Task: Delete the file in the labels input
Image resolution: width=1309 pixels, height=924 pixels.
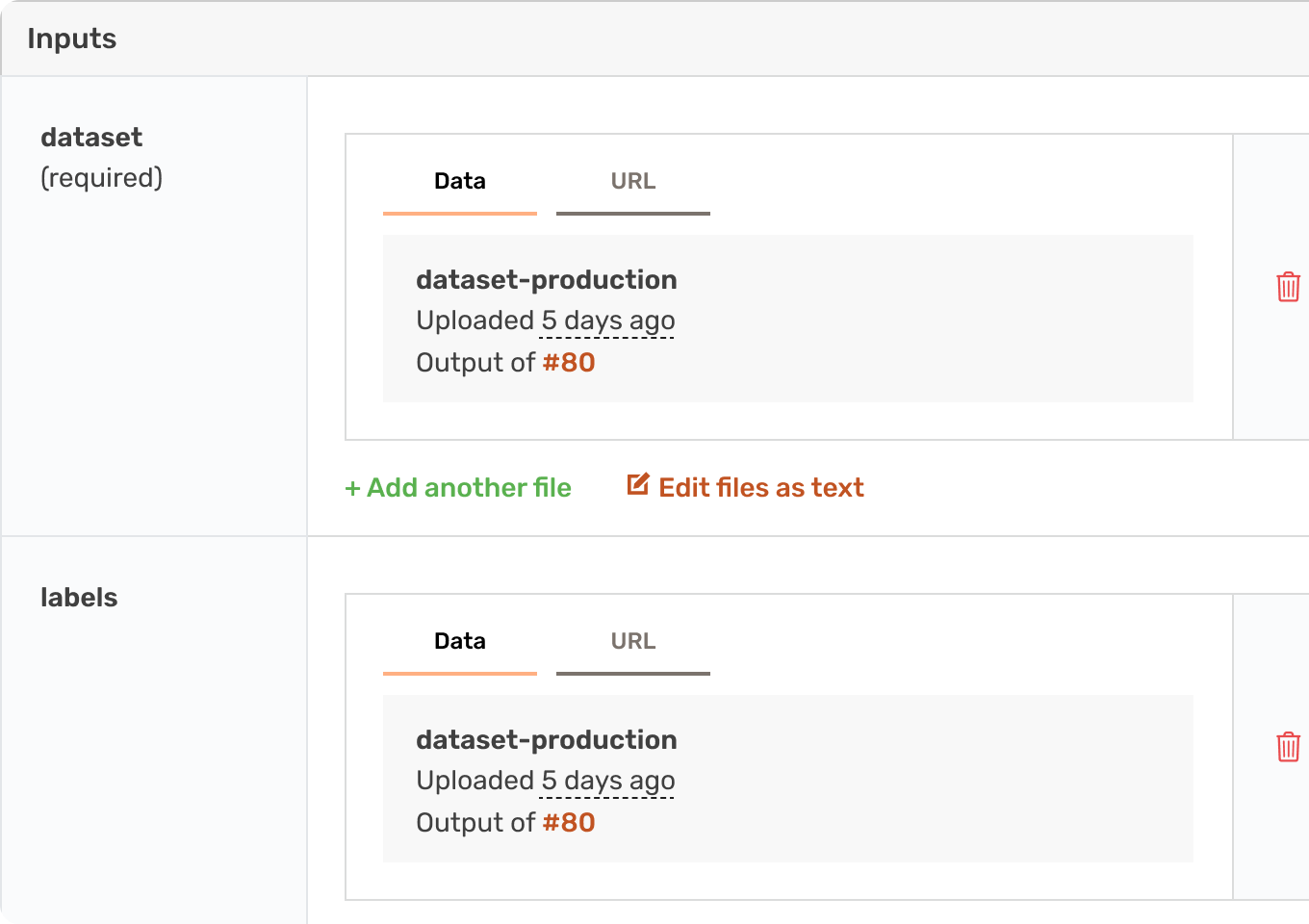Action: coord(1288,747)
